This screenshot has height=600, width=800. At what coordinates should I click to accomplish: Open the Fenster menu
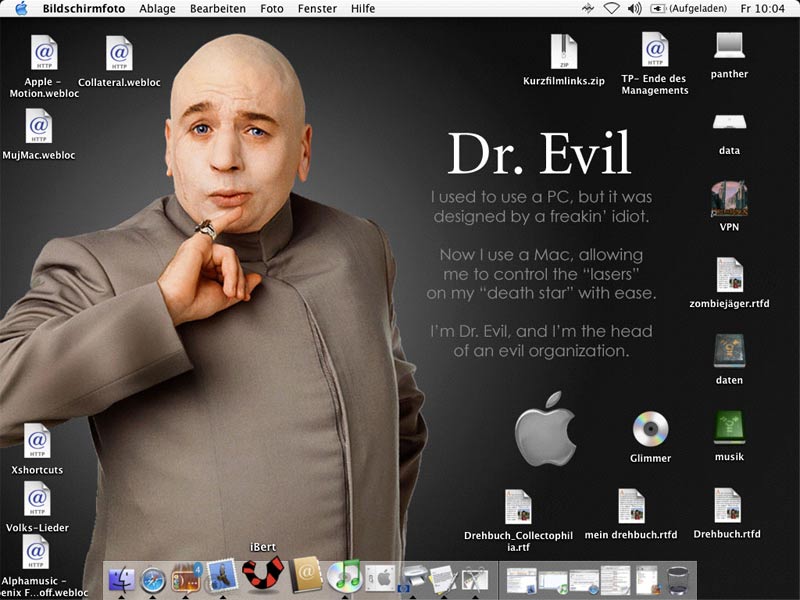(x=317, y=9)
